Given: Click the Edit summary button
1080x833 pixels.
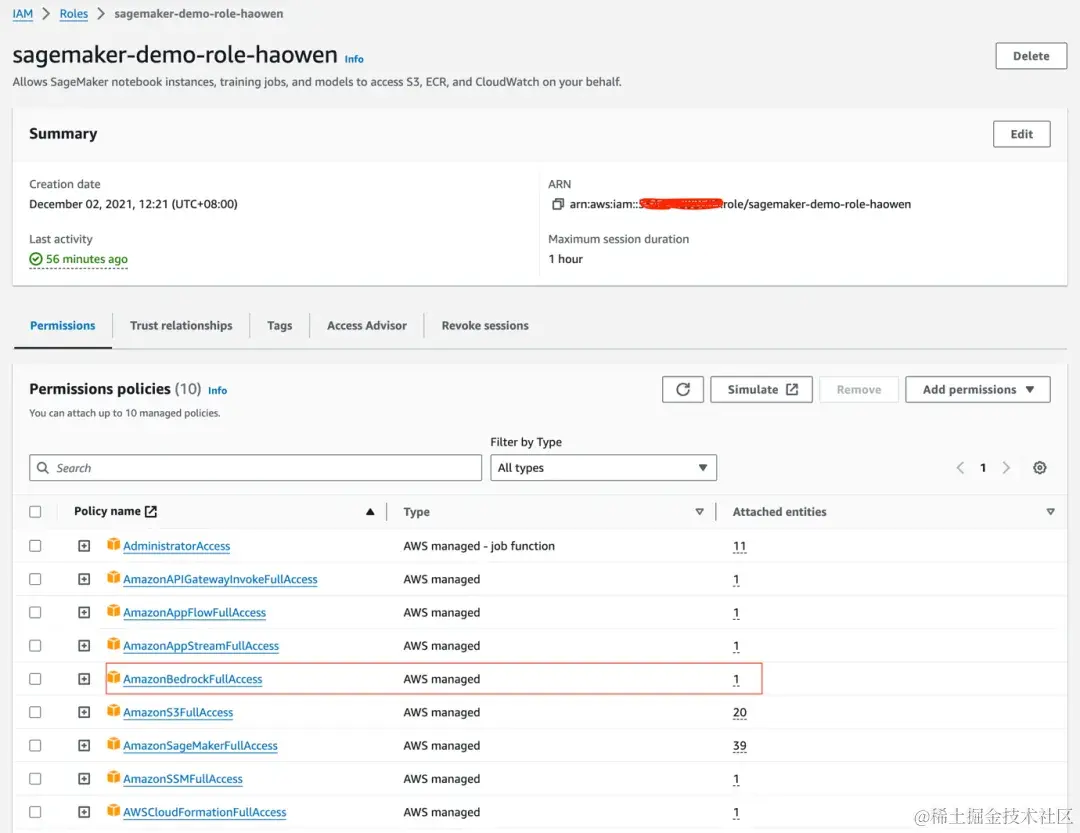Looking at the screenshot, I should (1021, 134).
